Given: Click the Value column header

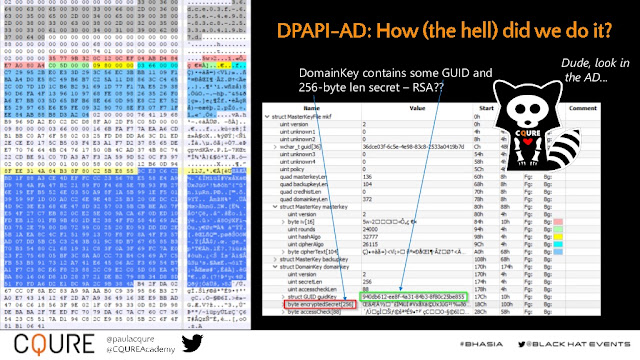Looking at the screenshot, I should (417, 108).
